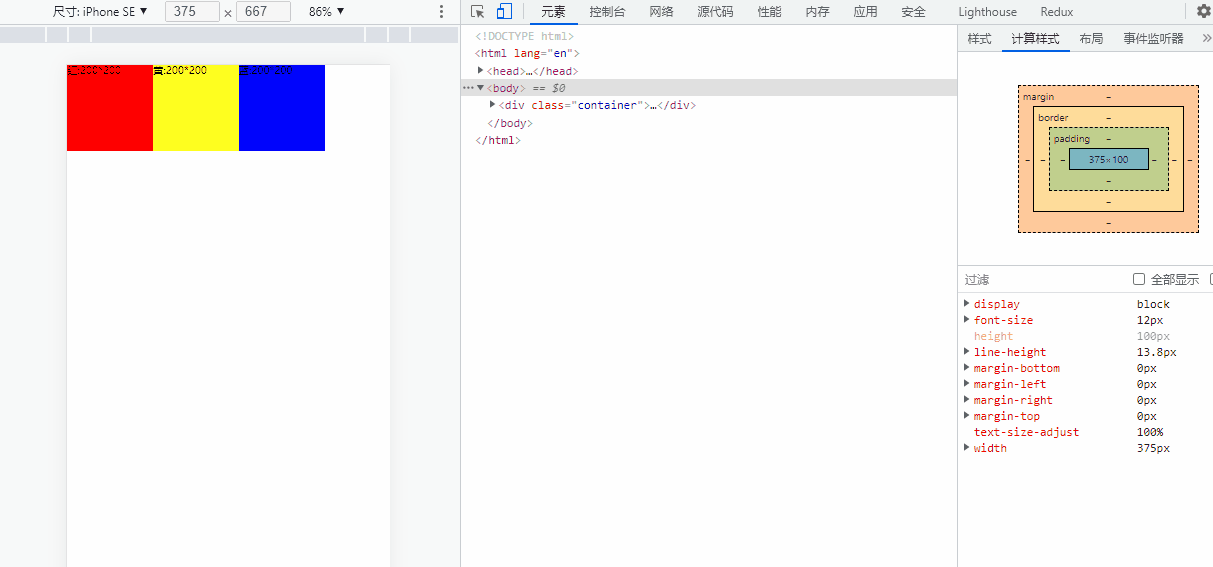Expand the margin-bottom computed property
Image resolution: width=1213 pixels, height=567 pixels.
pyautogui.click(x=966, y=368)
